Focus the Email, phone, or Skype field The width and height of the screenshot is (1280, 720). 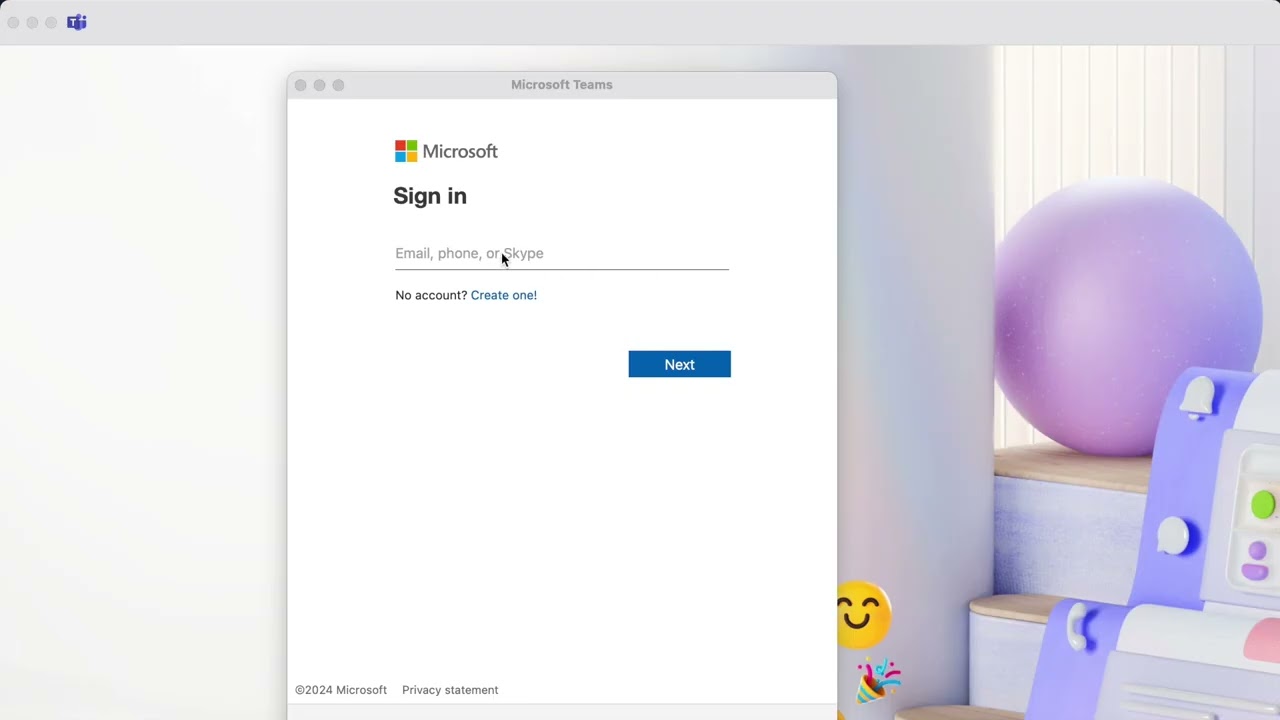[x=562, y=254]
